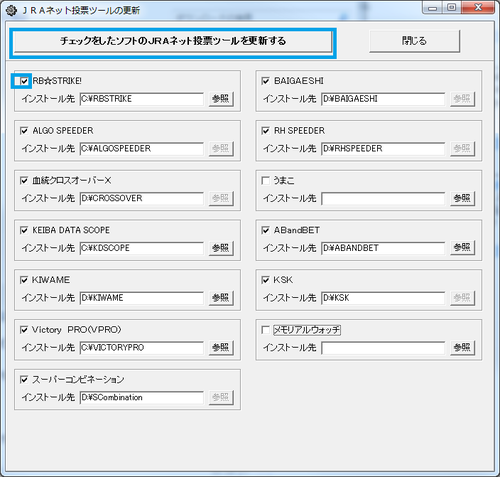Uncheck the Victory PRO(VPRO) checkbox

pyautogui.click(x=24, y=330)
